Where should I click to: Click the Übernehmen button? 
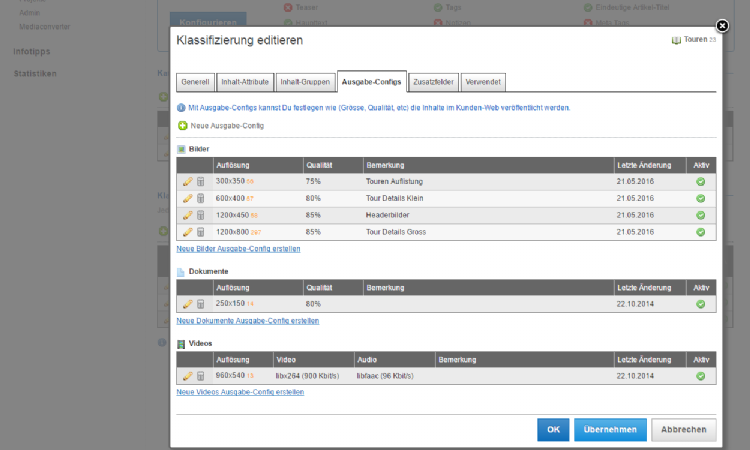610,429
